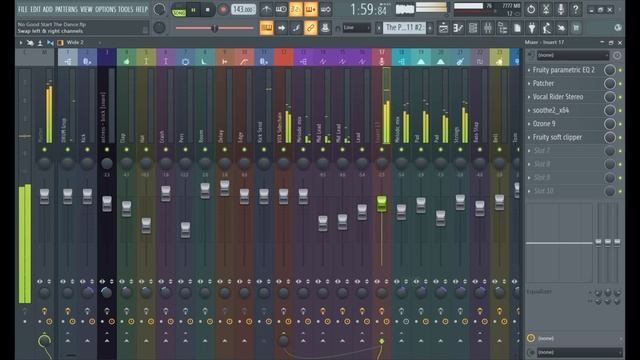The height and width of the screenshot is (360, 640).
Task: Click the question mark help icon
Action: (x=576, y=9)
